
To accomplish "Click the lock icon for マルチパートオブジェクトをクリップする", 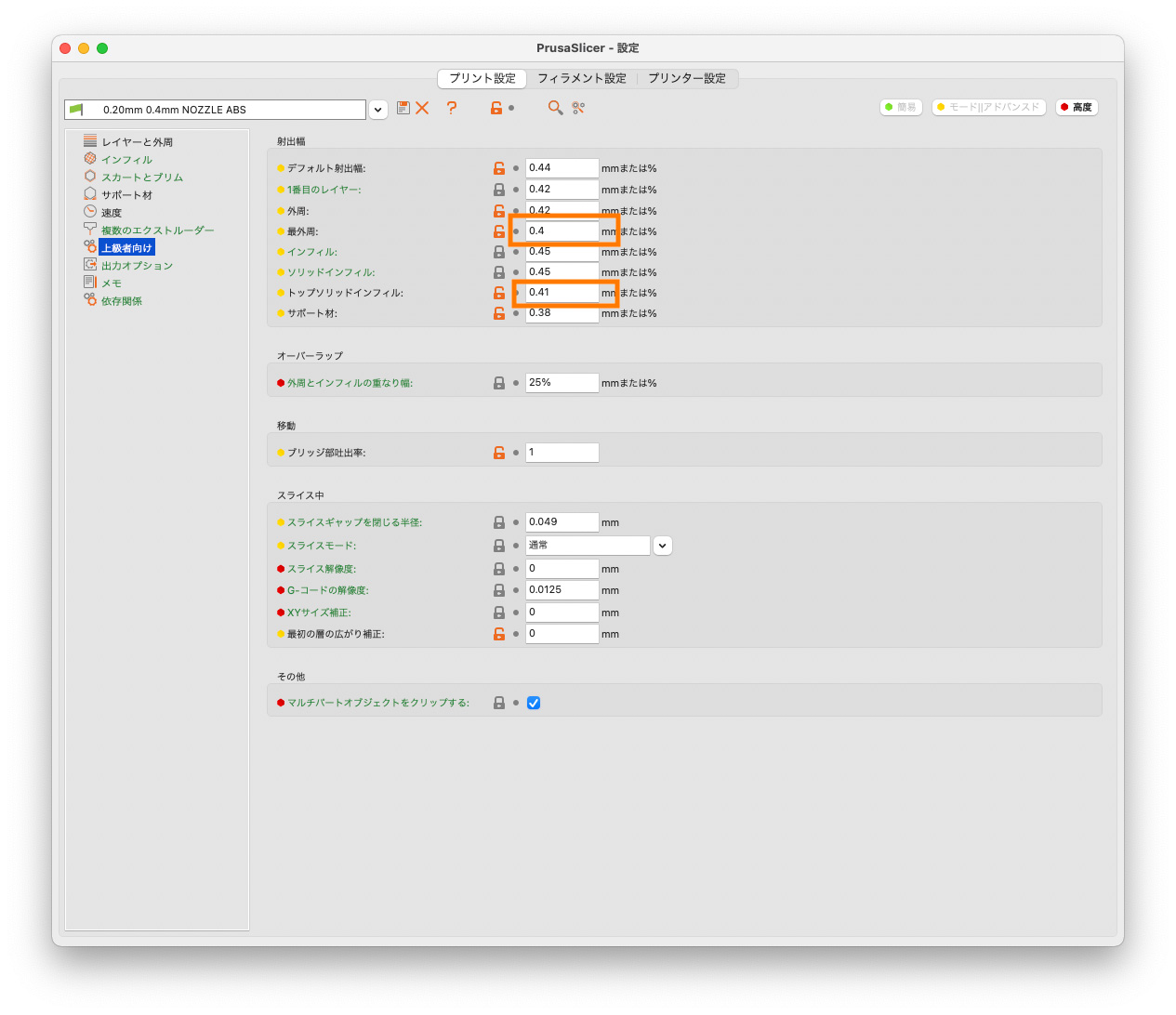I will pyautogui.click(x=499, y=703).
